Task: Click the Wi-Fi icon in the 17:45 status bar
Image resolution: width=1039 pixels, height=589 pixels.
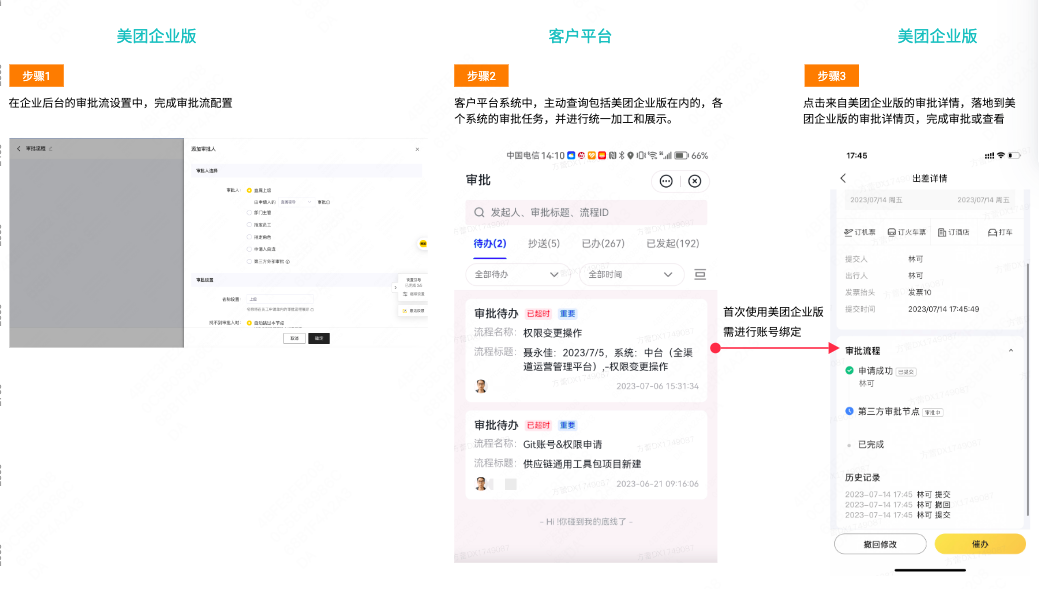Action: pyautogui.click(x=1001, y=156)
